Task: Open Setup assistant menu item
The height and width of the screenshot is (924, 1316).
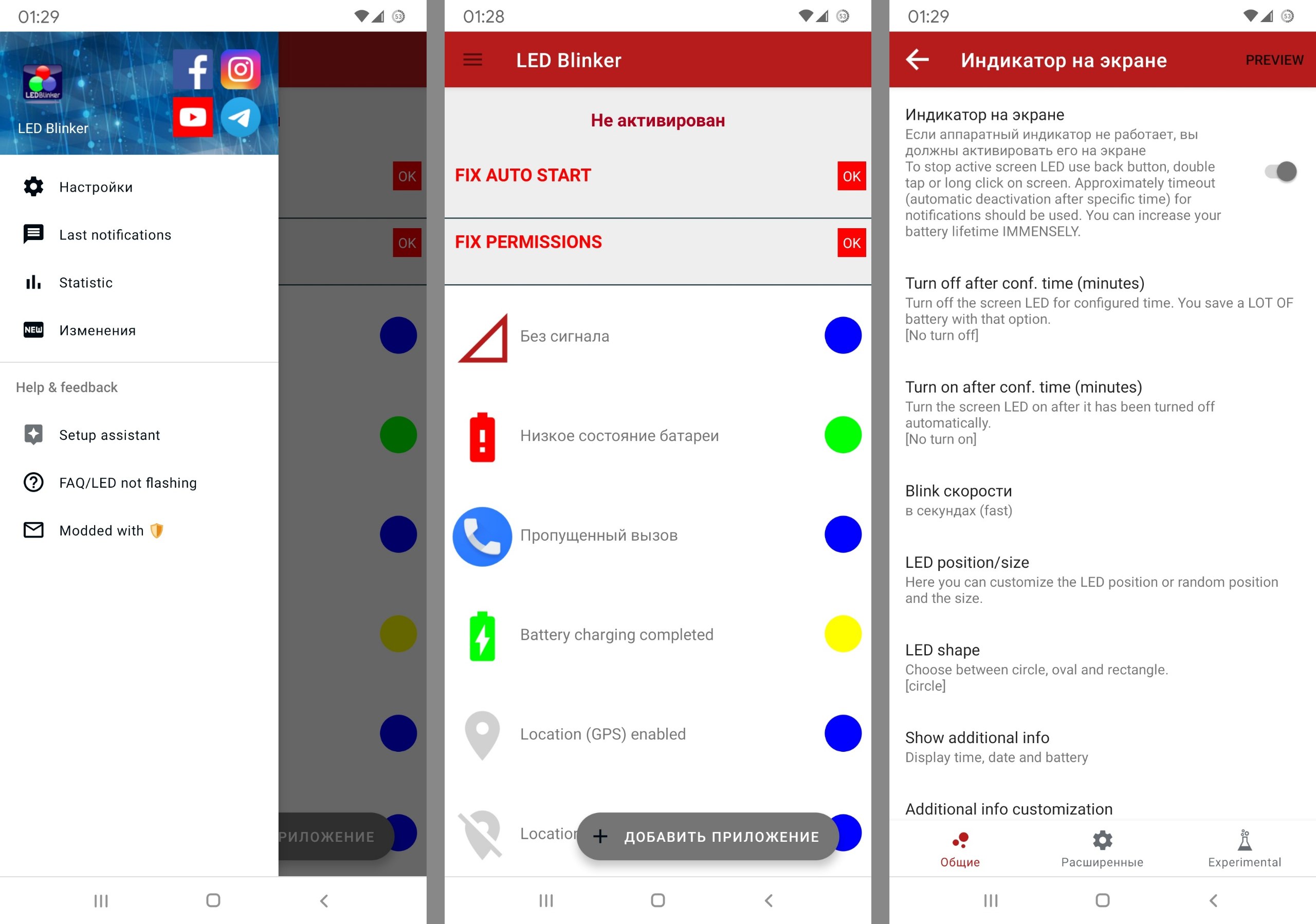Action: 110,434
